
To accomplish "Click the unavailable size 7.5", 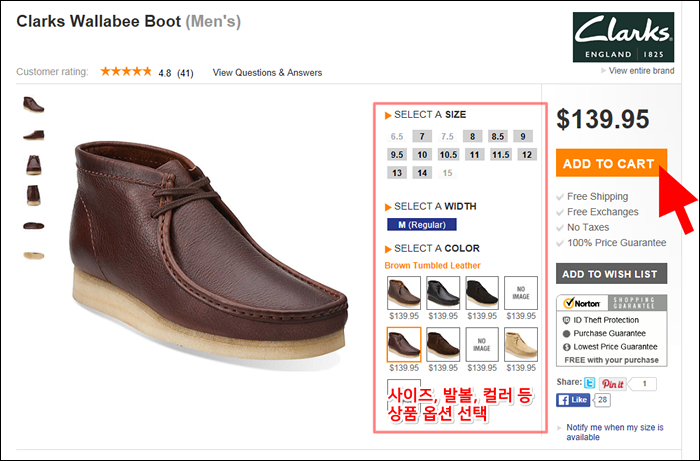I will coord(447,136).
